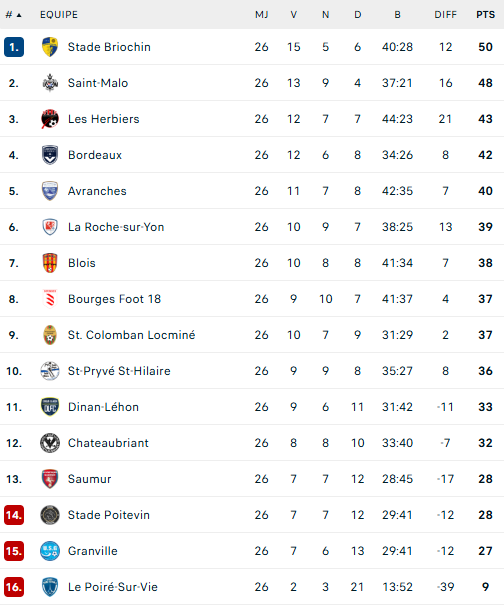This screenshot has width=504, height=607.
Task: Click the EQUIPE column header
Action: click(59, 15)
